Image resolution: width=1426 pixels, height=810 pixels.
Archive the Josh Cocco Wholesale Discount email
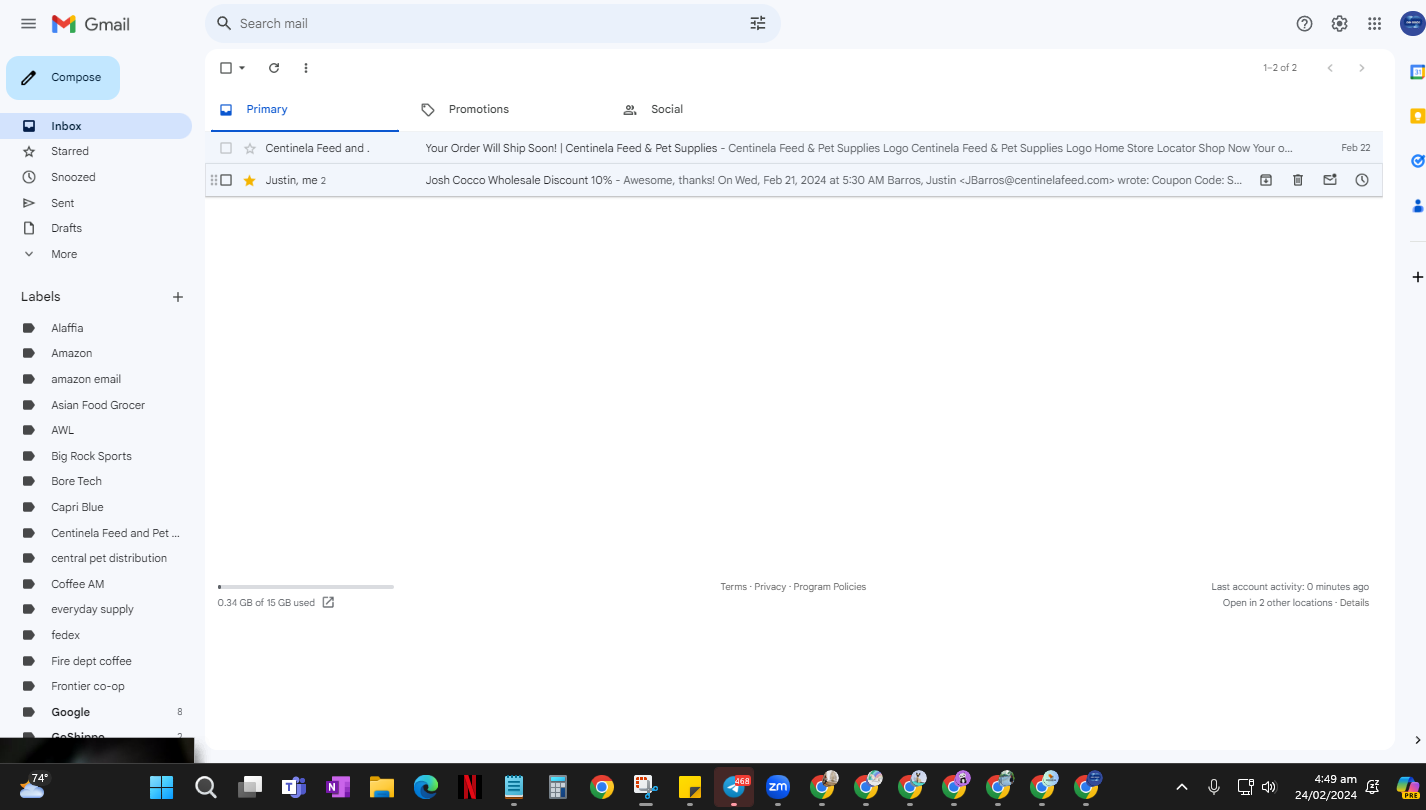(1265, 180)
